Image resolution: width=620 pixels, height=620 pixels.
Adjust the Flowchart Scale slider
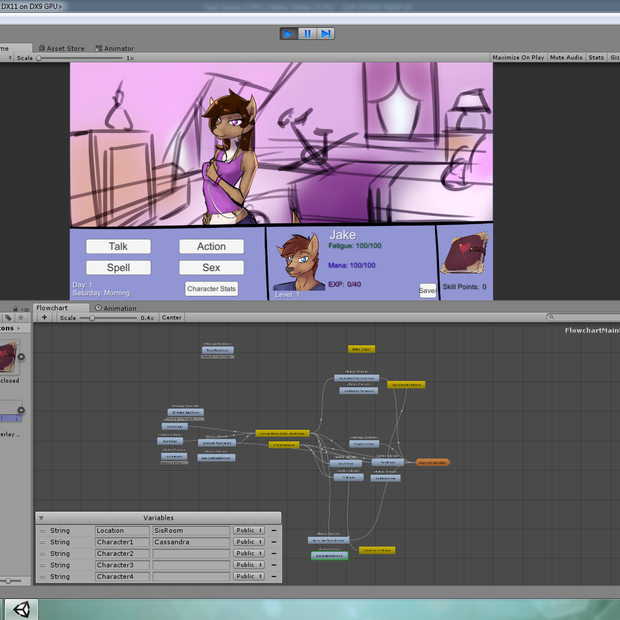pos(108,318)
